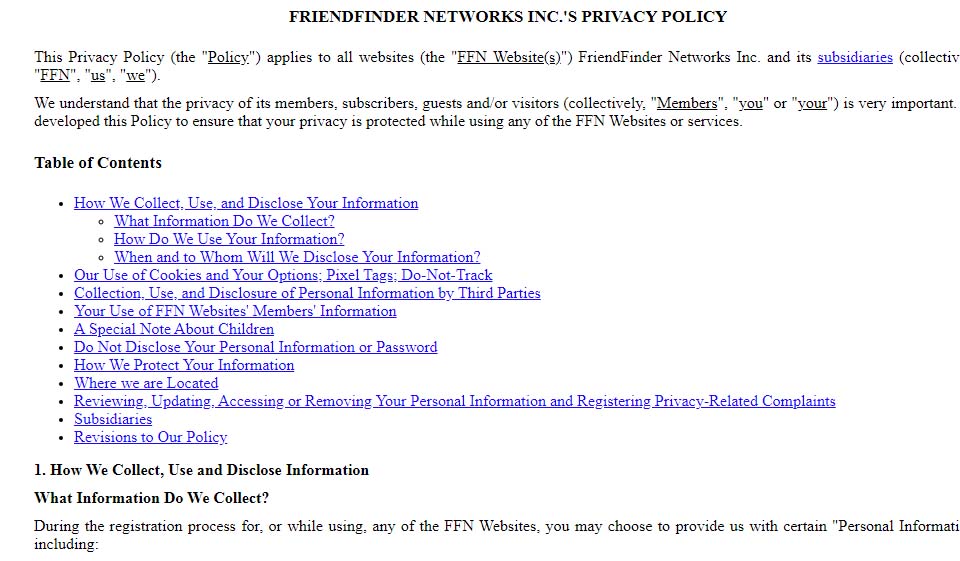This screenshot has width=960, height=561.
Task: Open the What Information Do We Collect contents link
Action: pyautogui.click(x=224, y=221)
